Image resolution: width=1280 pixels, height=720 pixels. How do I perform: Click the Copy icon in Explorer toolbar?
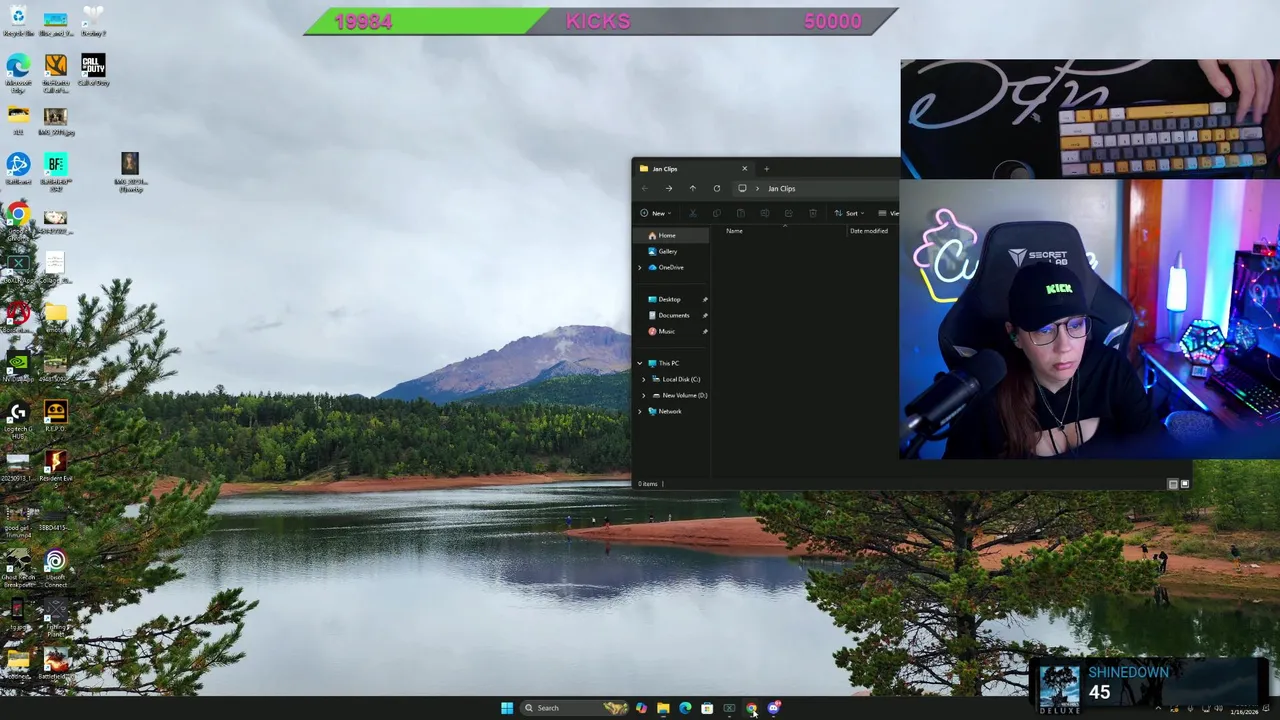pos(716,213)
